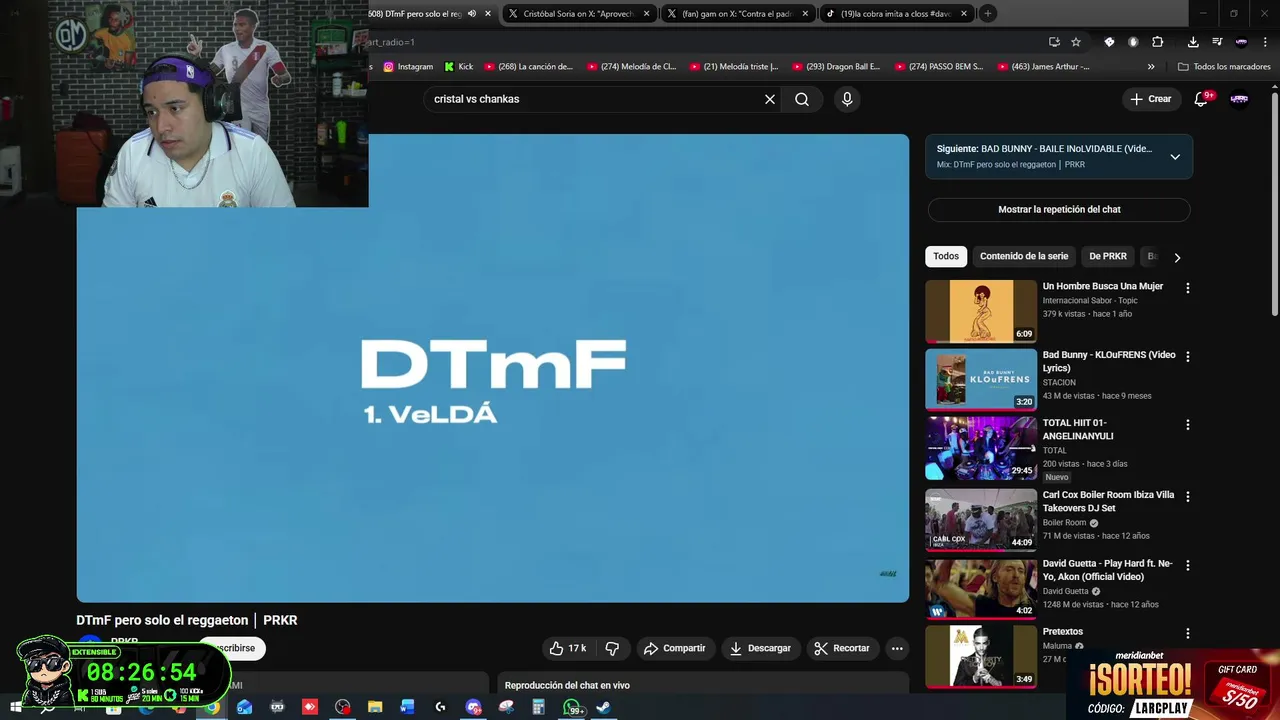Click the Compartir button

pyautogui.click(x=675, y=648)
